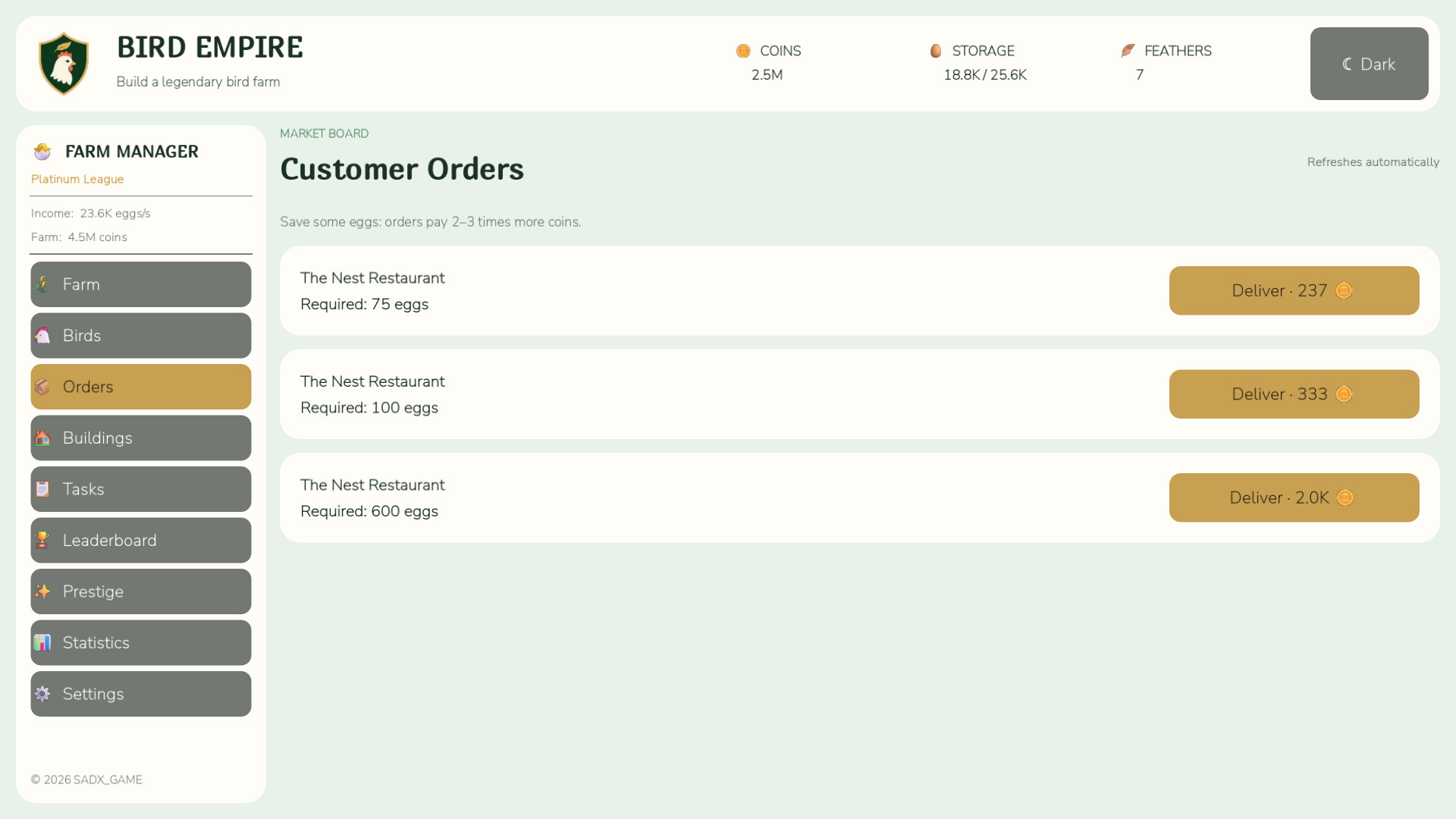
Task: Click the coin icon beside COINS
Action: pyautogui.click(x=743, y=51)
